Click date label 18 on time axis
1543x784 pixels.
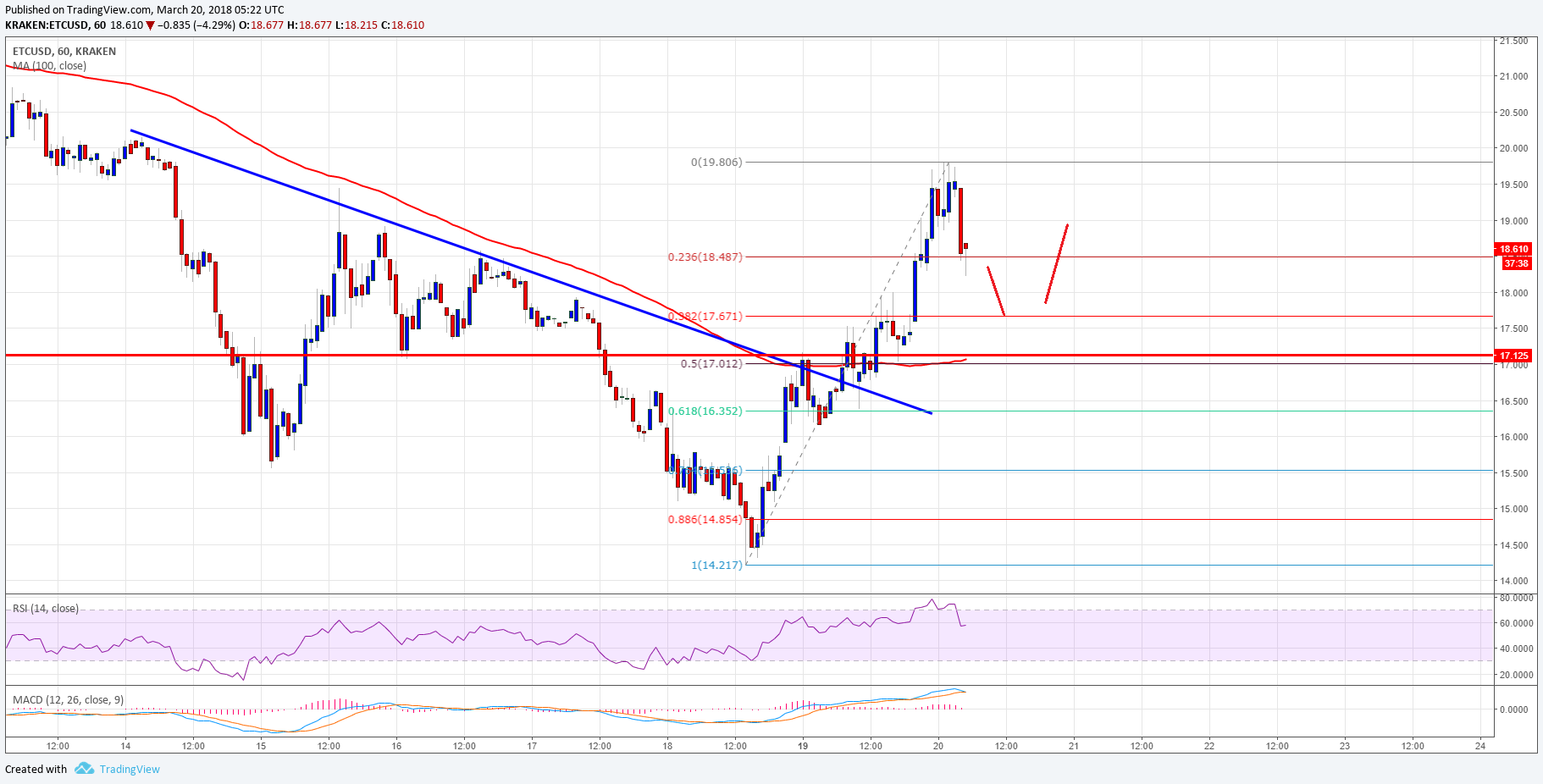[667, 746]
